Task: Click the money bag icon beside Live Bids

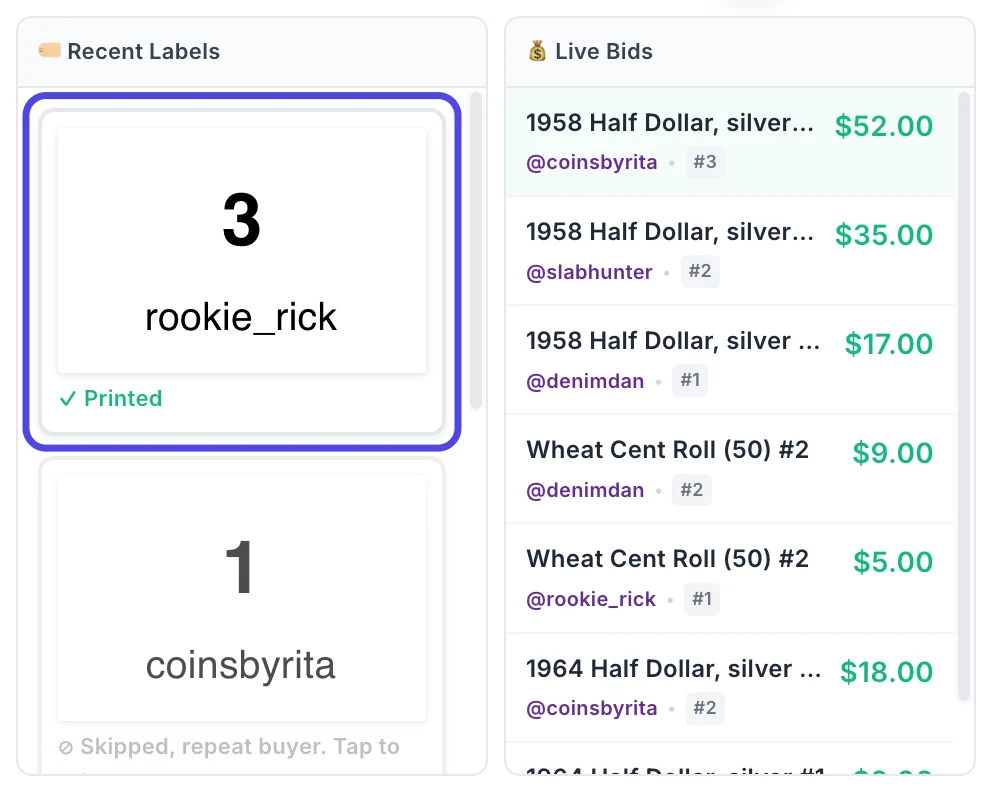Action: click(537, 51)
